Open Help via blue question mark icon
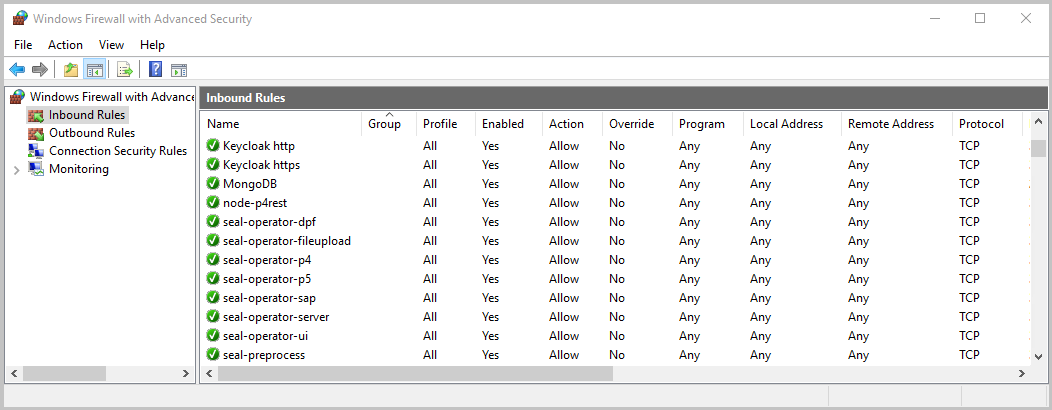 click(156, 69)
